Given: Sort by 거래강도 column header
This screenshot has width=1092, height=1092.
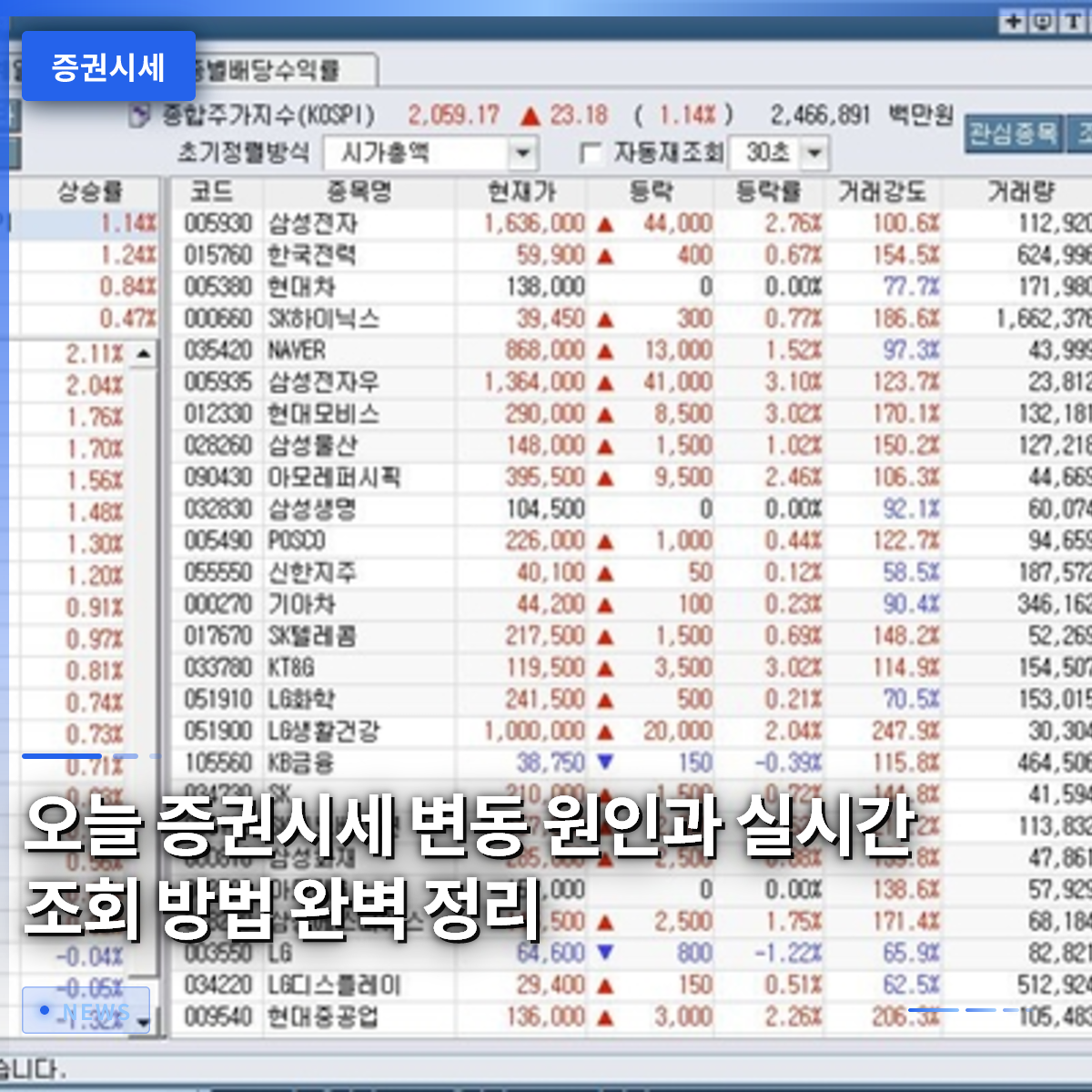Looking at the screenshot, I should pos(882,192).
